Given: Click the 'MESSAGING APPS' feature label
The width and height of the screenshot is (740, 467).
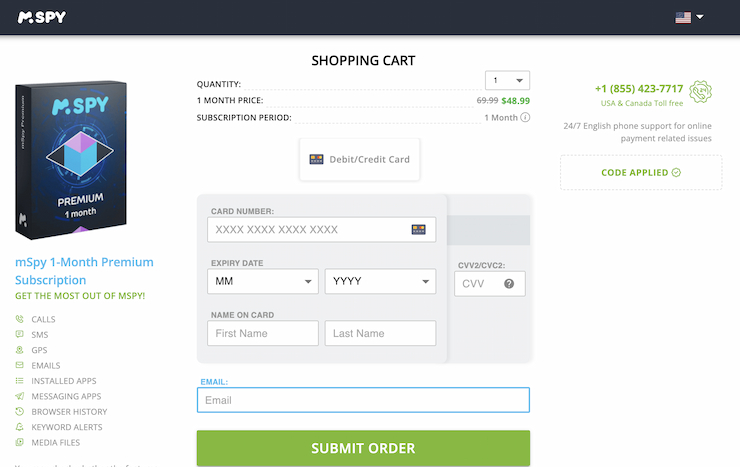Looking at the screenshot, I should point(67,396).
